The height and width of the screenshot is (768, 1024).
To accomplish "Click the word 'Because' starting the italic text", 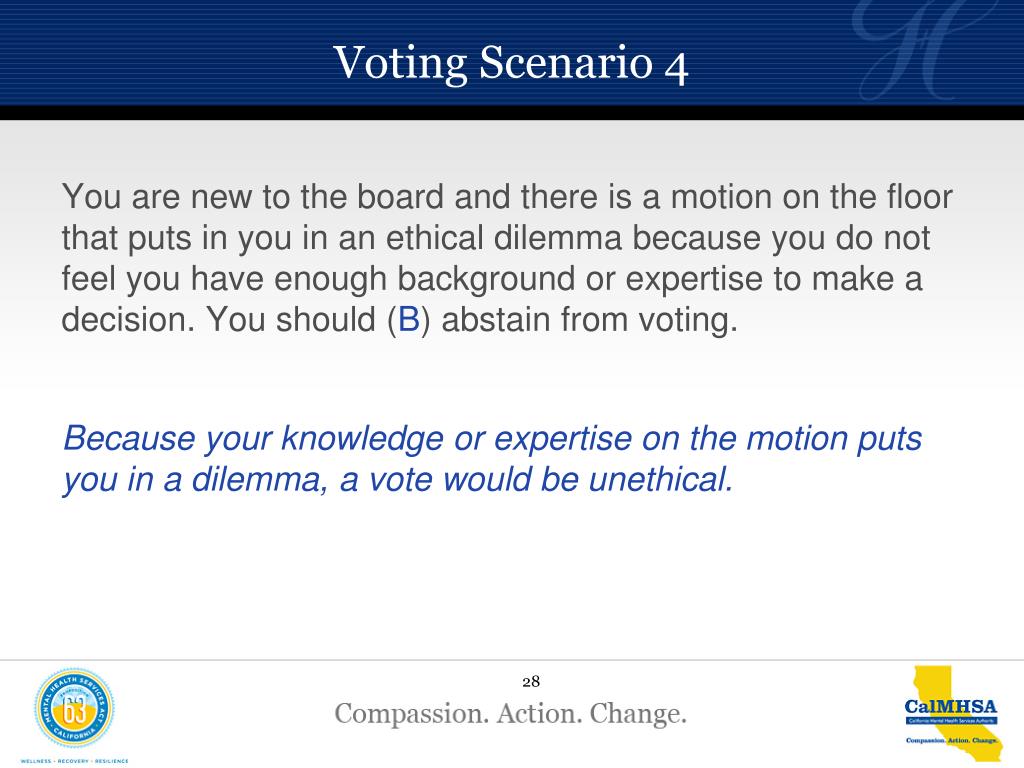I will pos(129,438).
